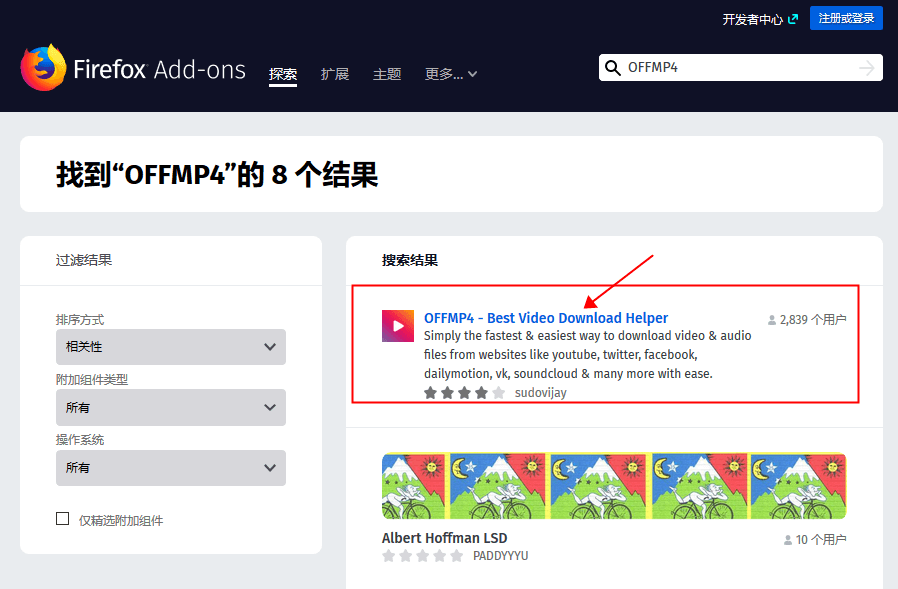Image resolution: width=898 pixels, height=589 pixels.
Task: Click the 注册或登录 button
Action: [846, 18]
